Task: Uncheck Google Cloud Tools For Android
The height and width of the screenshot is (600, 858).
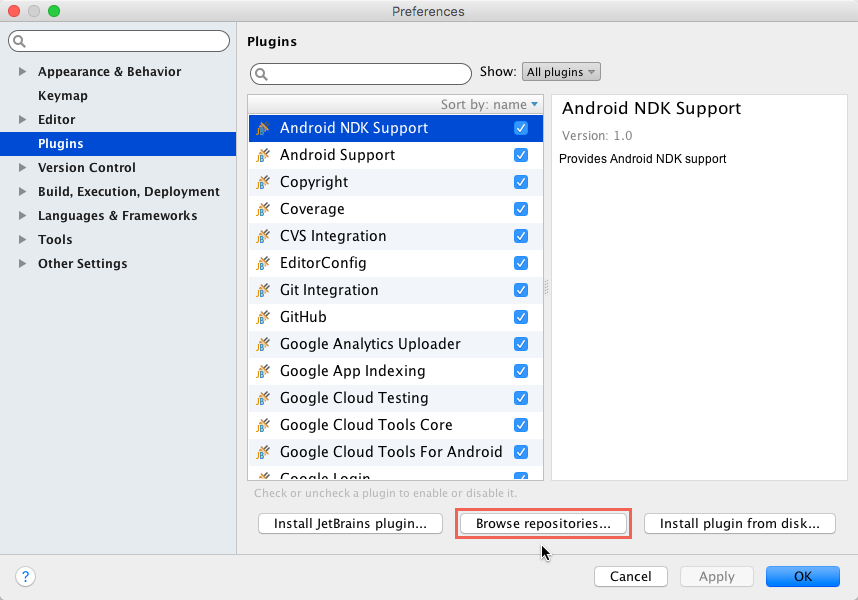Action: point(521,452)
